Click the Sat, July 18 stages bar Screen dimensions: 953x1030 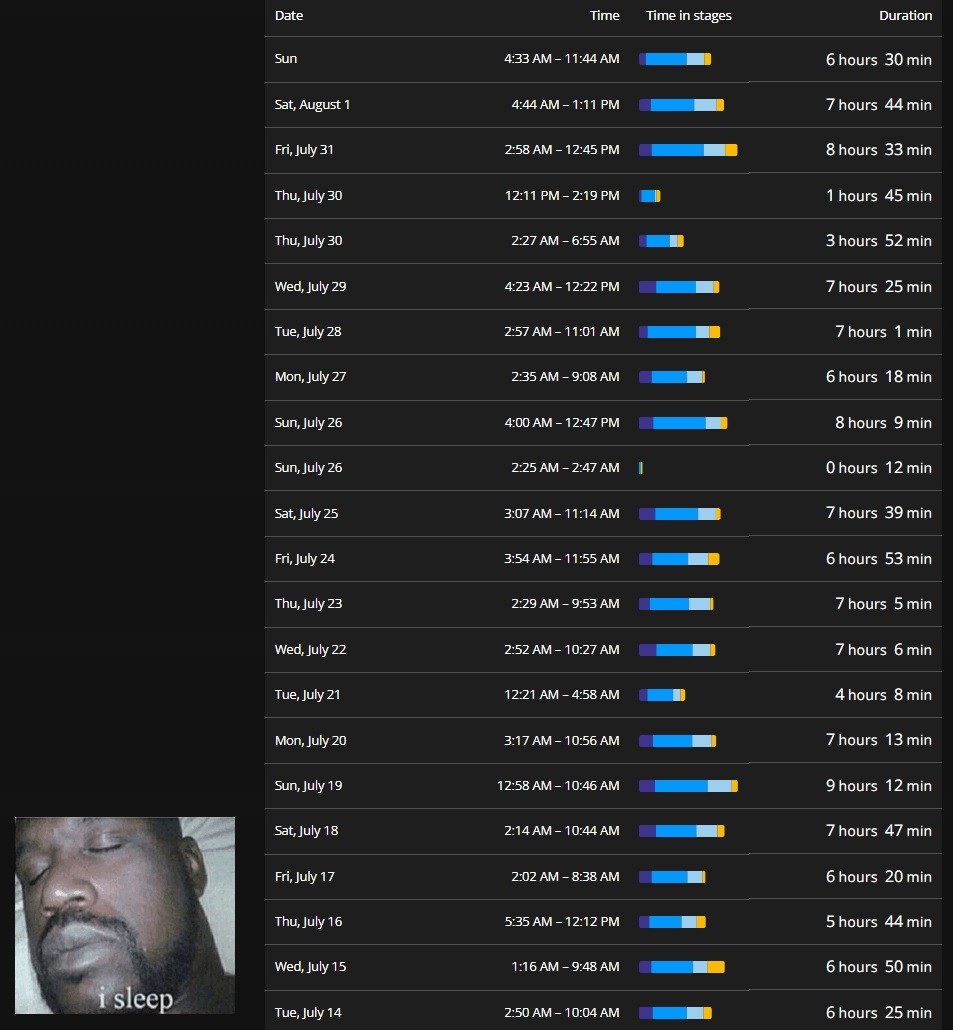pyautogui.click(x=682, y=831)
